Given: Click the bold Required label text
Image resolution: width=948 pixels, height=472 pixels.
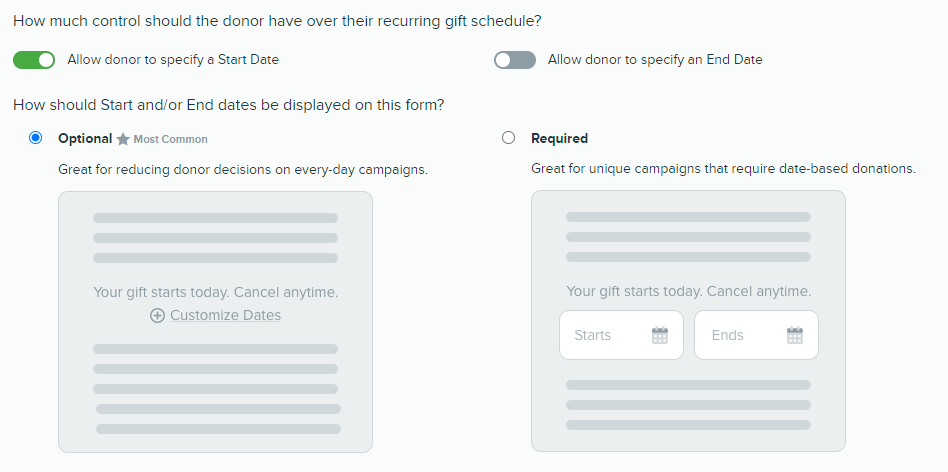Looking at the screenshot, I should pyautogui.click(x=559, y=139).
